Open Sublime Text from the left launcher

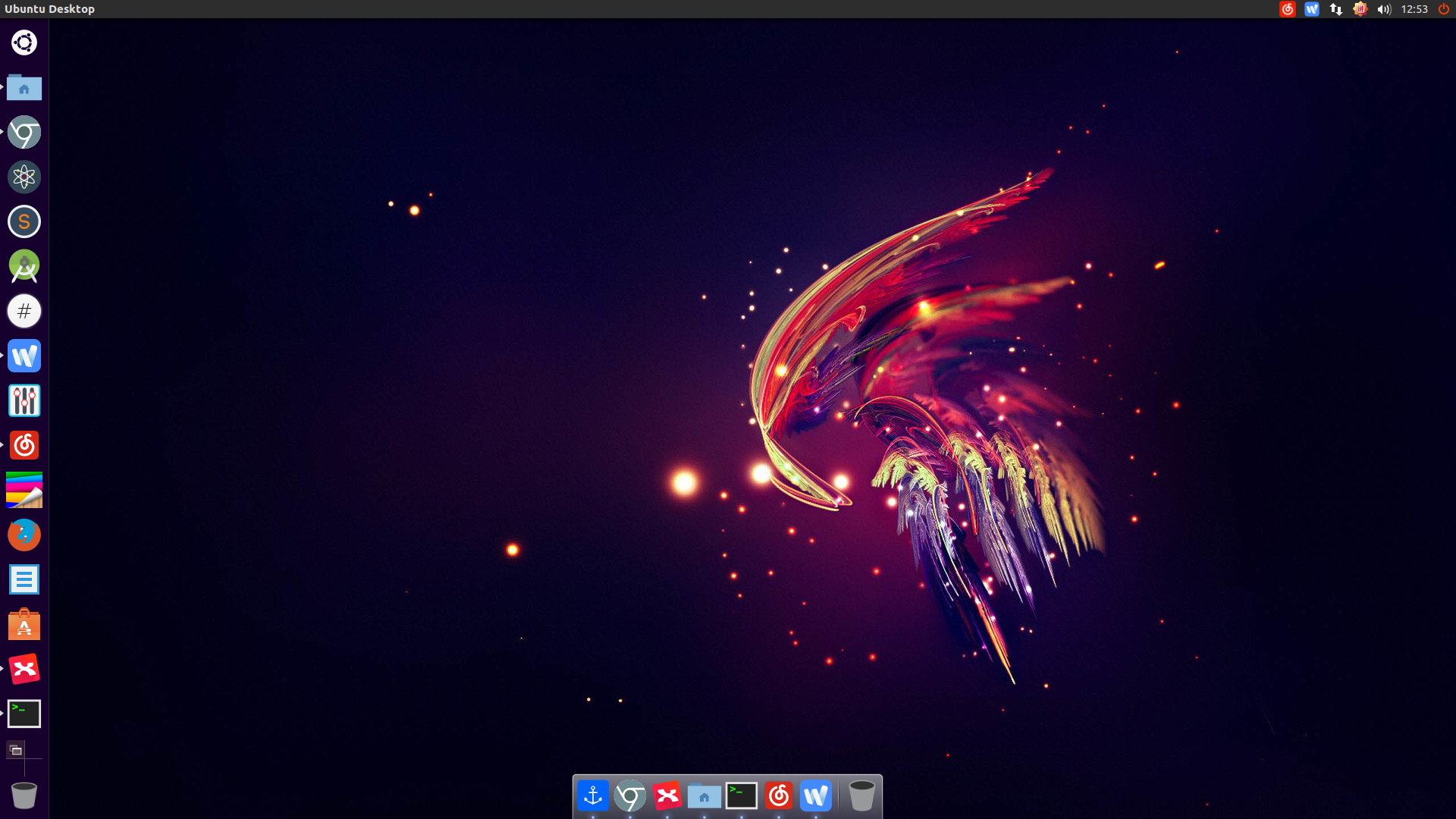[24, 222]
